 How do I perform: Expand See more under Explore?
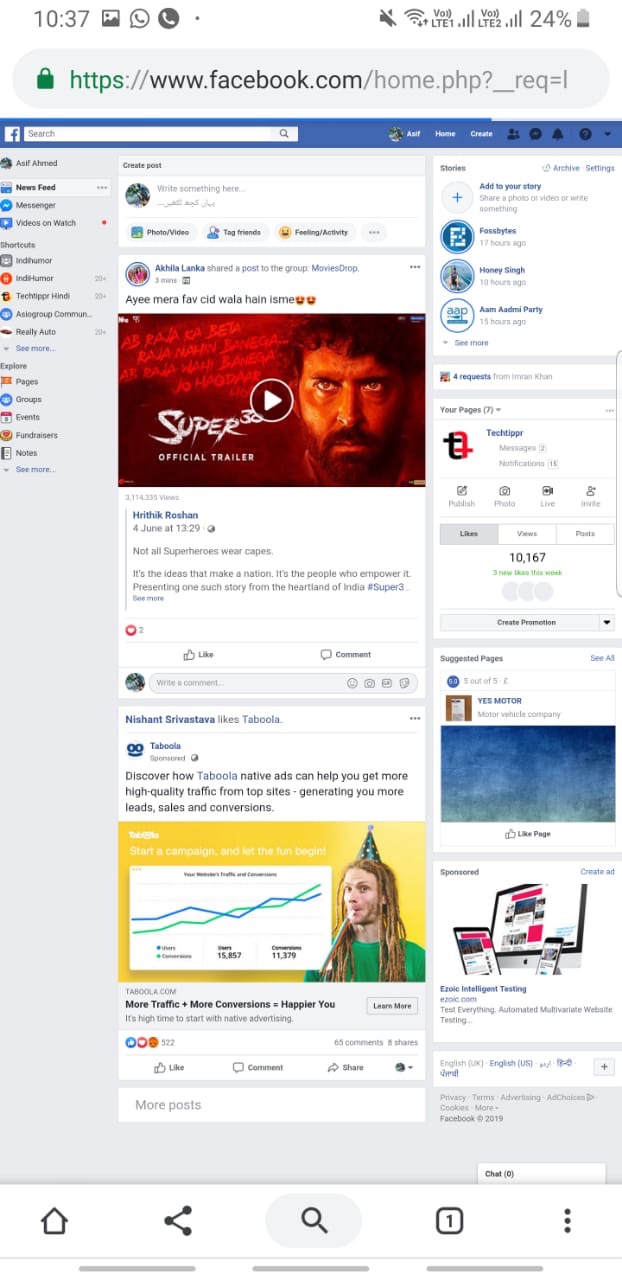(x=35, y=469)
